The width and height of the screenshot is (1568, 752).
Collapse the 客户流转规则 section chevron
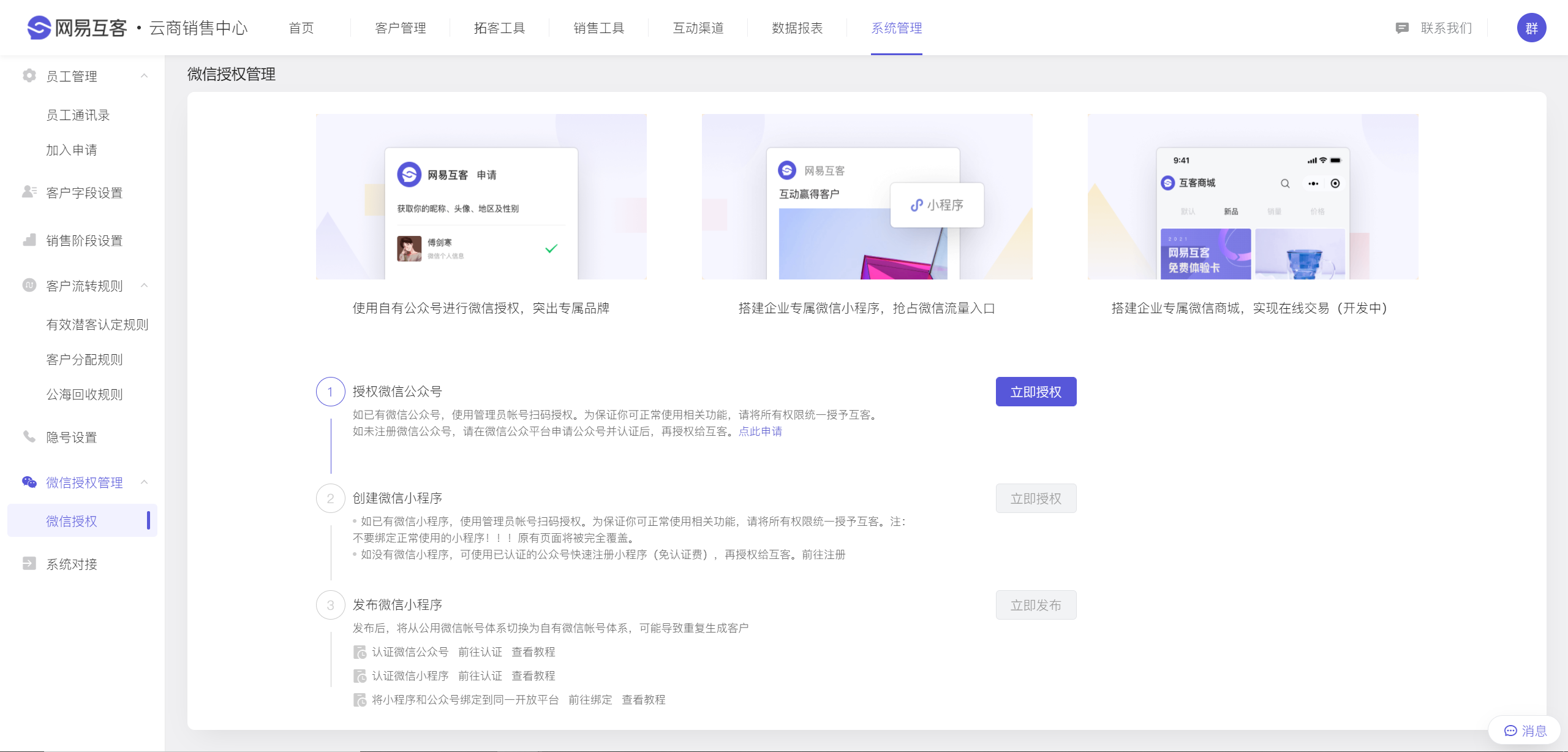click(145, 286)
